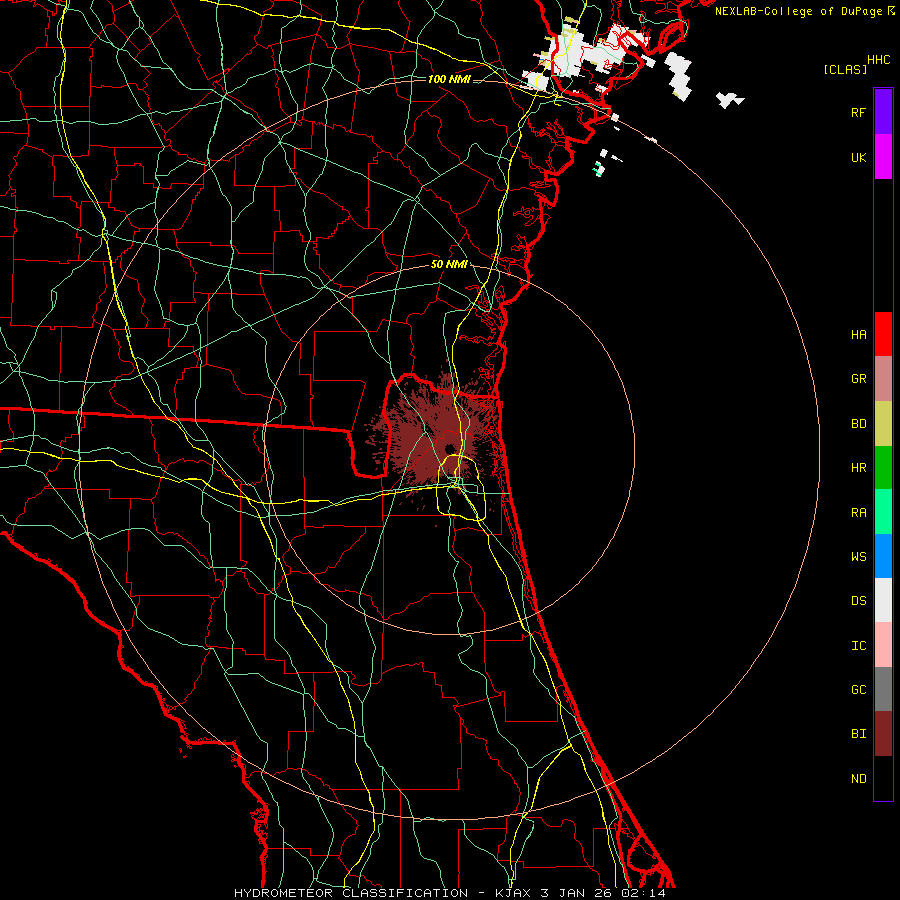Click the BD legend label
The image size is (900, 900).
click(858, 424)
